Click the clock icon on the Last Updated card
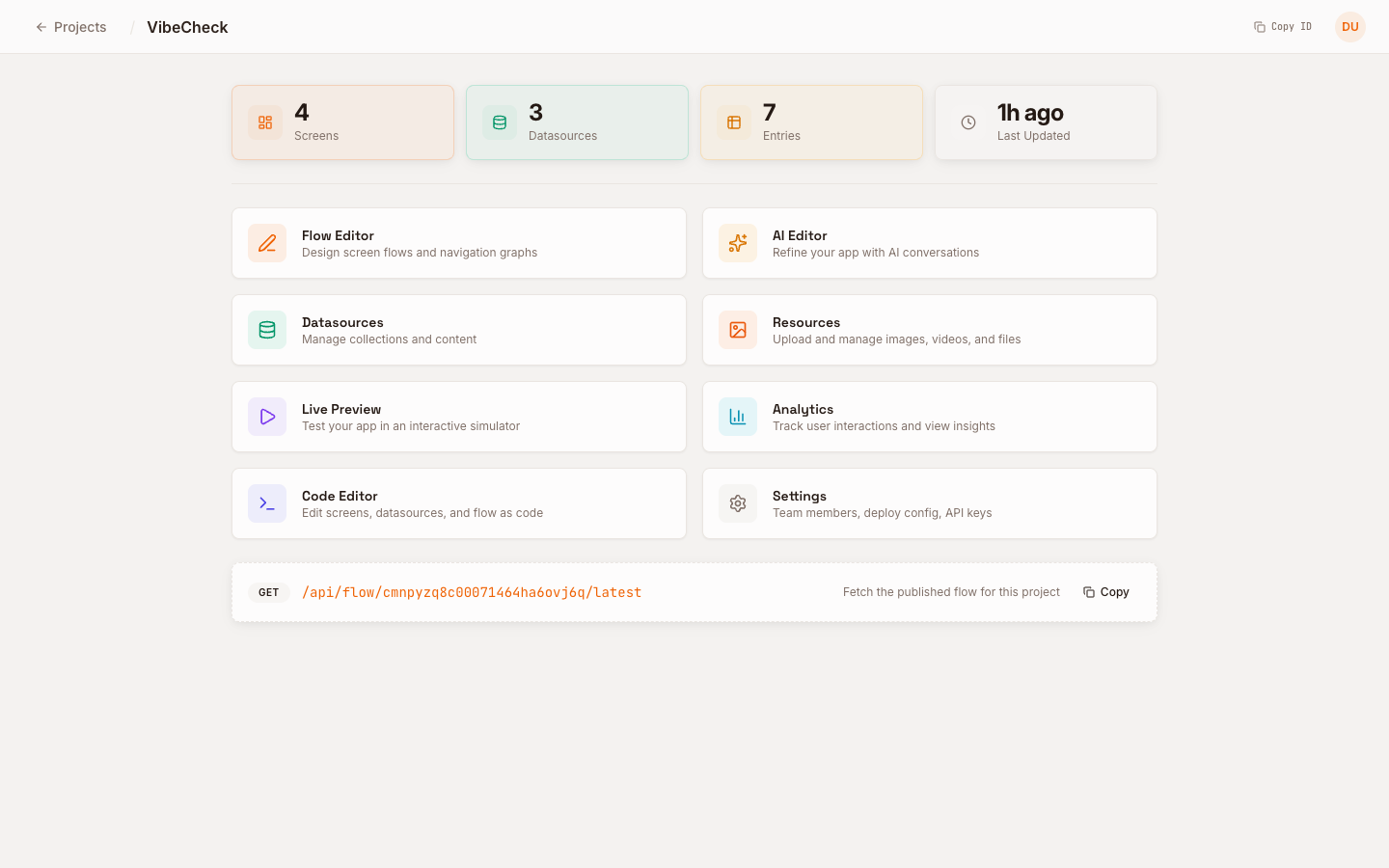The height and width of the screenshot is (868, 1389). [967, 122]
